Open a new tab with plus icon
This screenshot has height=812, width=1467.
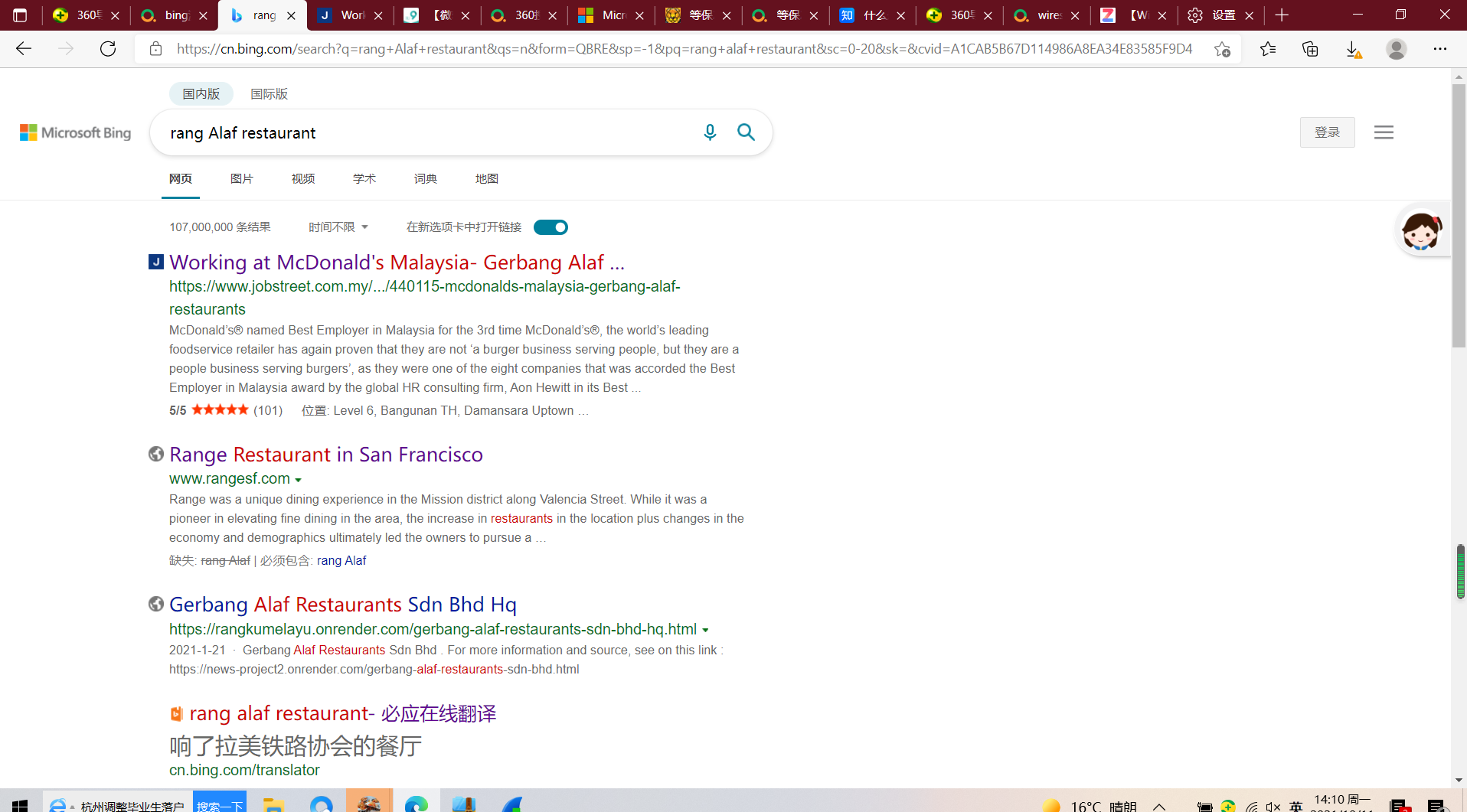click(1282, 15)
